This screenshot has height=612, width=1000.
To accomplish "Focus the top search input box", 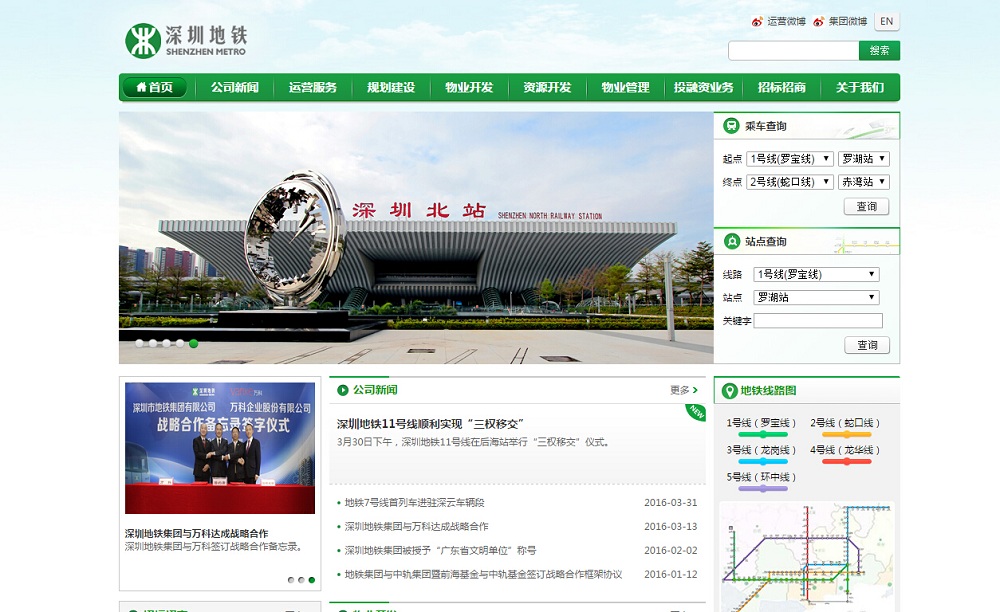I will (x=793, y=50).
